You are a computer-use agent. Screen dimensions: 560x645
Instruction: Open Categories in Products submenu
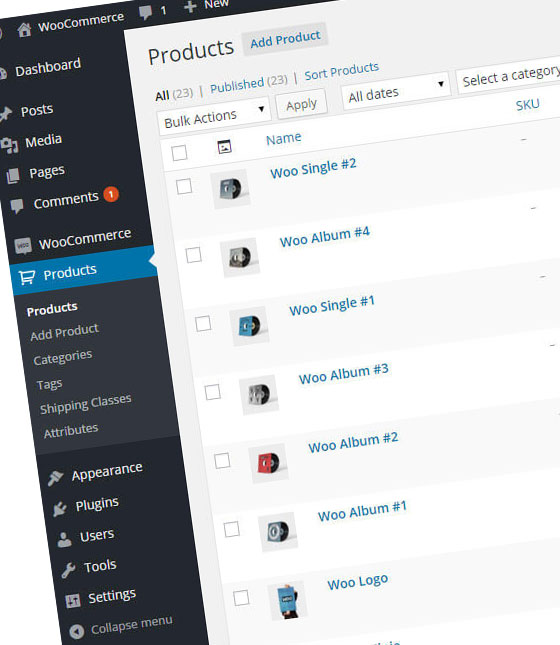tap(63, 357)
